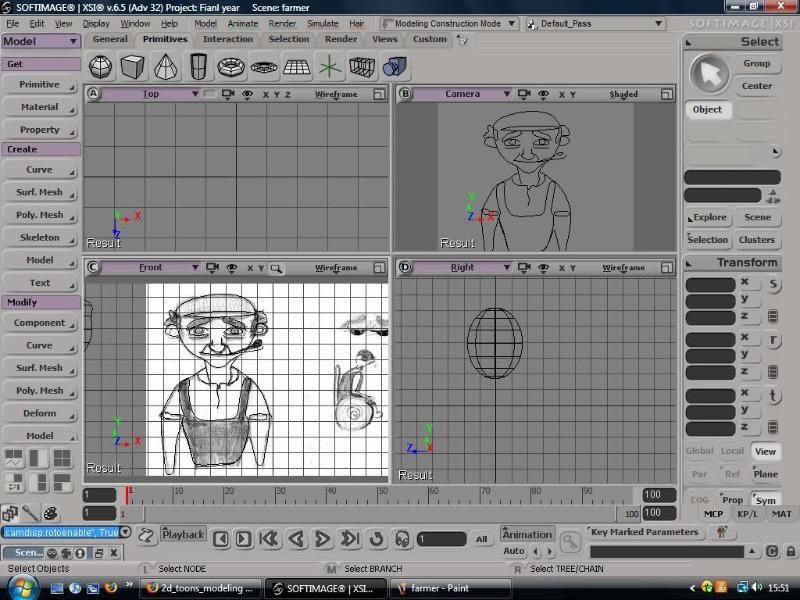Click the Deform button
This screenshot has width=800, height=600.
[x=40, y=413]
